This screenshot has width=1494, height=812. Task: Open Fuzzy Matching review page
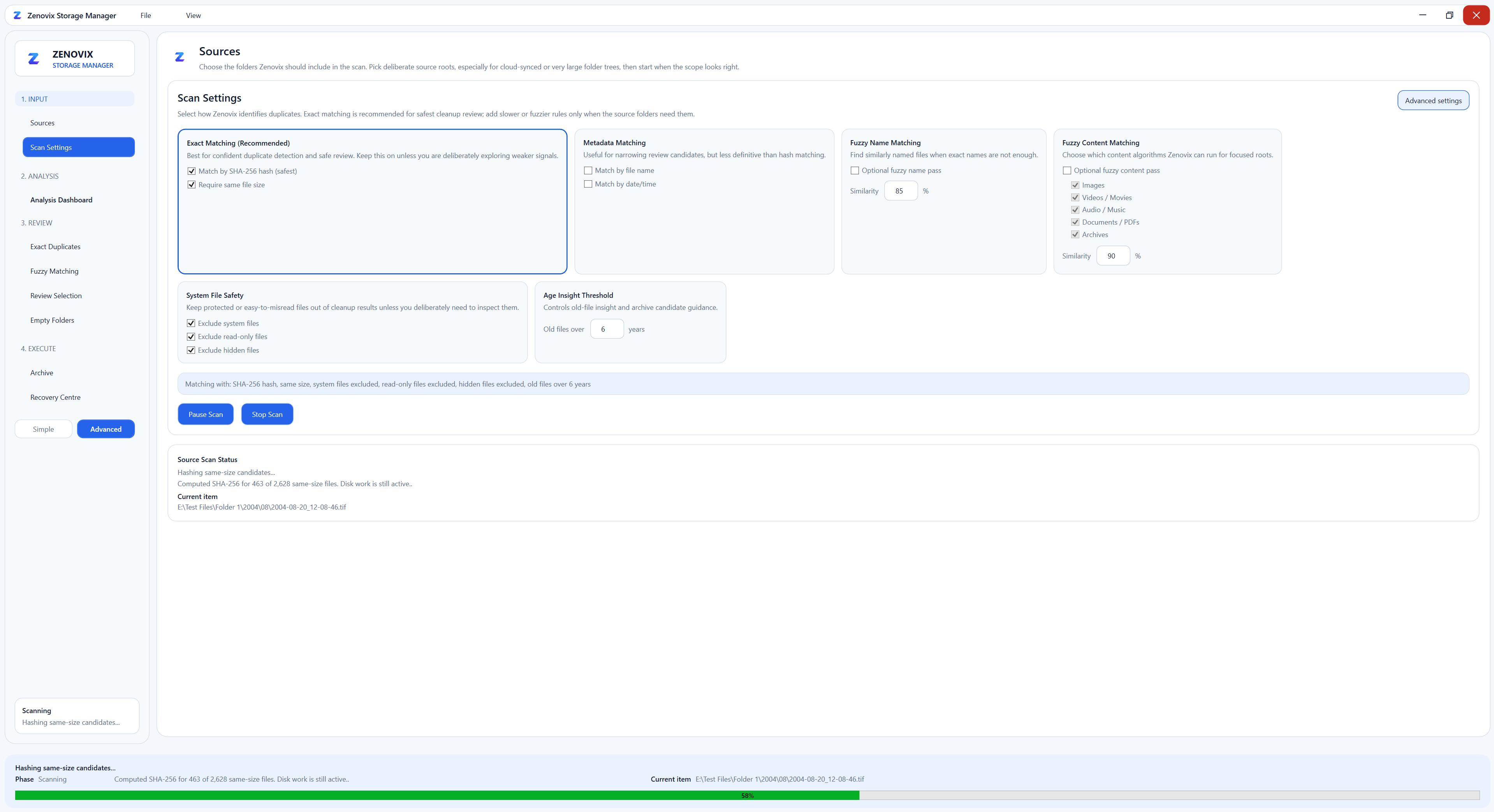pyautogui.click(x=78, y=271)
